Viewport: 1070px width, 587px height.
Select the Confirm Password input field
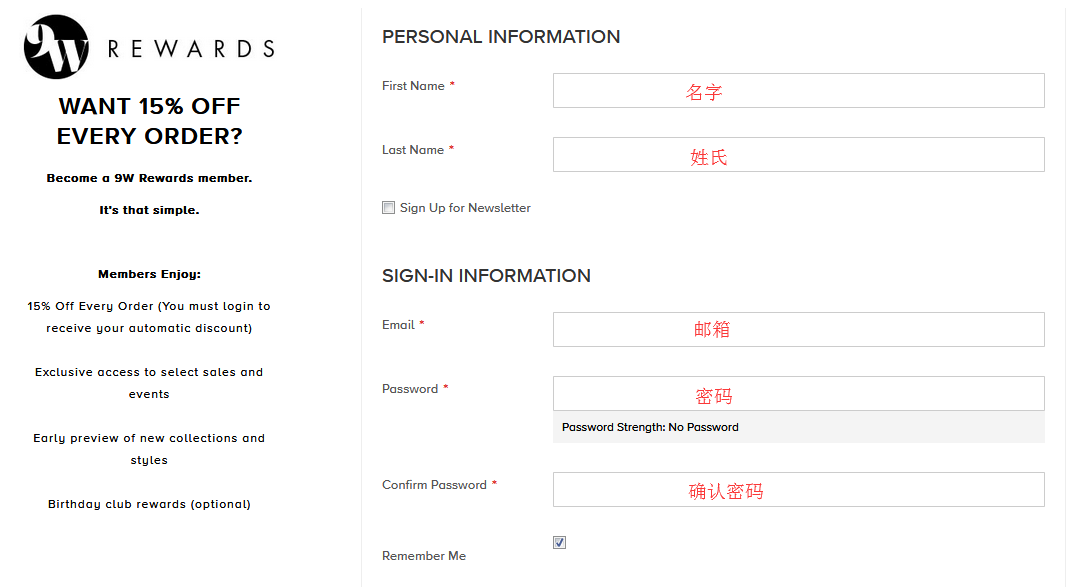pos(798,490)
